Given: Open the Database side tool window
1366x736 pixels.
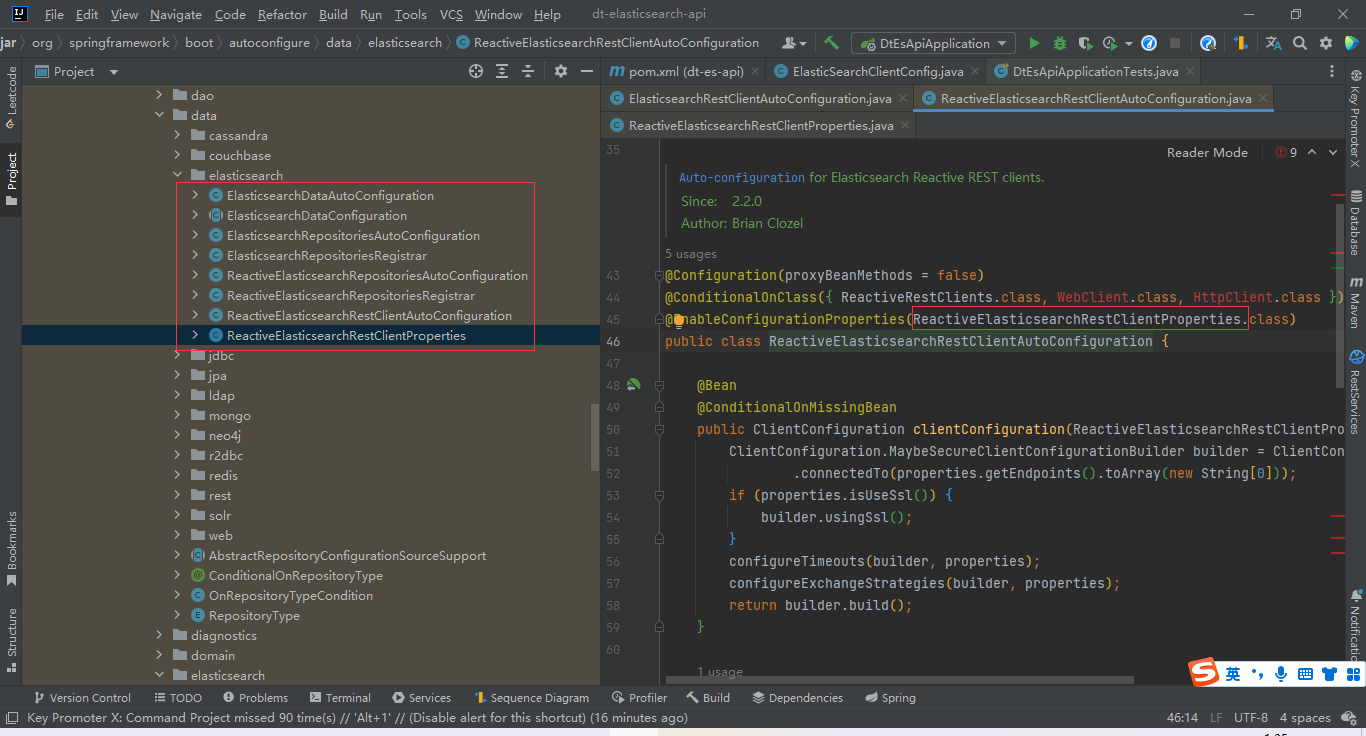Looking at the screenshot, I should [x=1356, y=221].
